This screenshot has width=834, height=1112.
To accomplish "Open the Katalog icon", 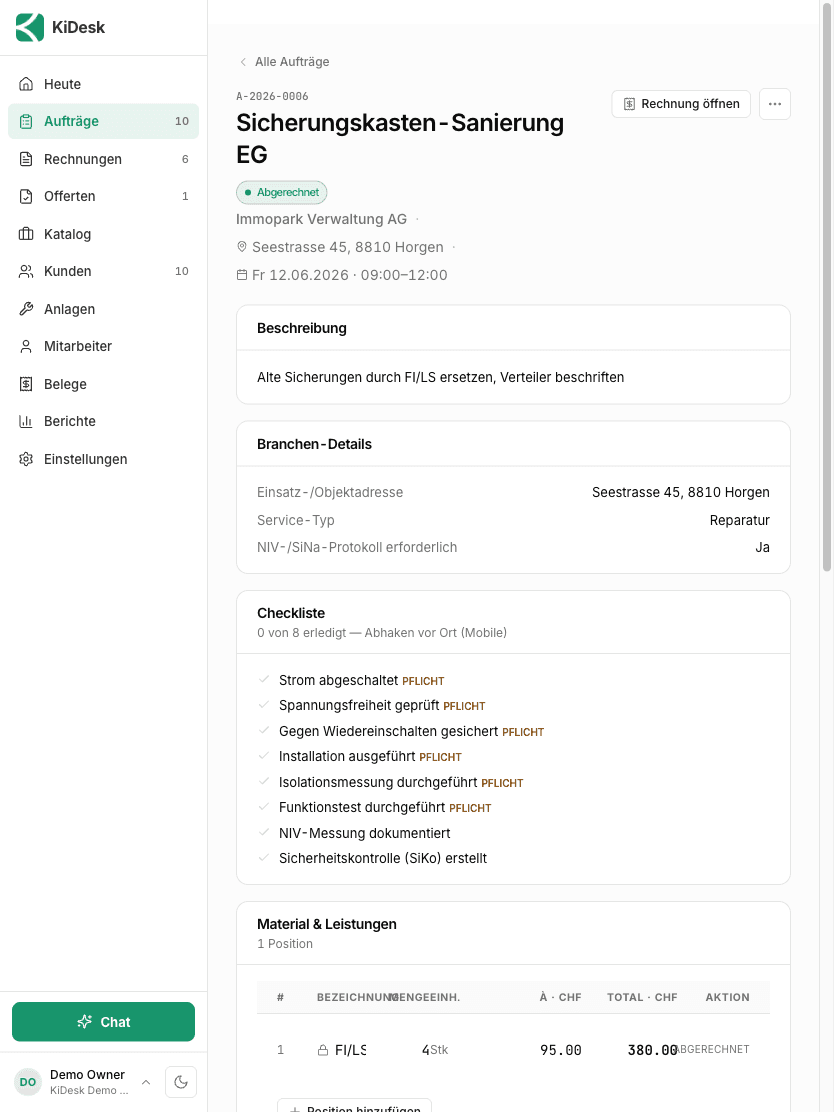I will click(26, 233).
